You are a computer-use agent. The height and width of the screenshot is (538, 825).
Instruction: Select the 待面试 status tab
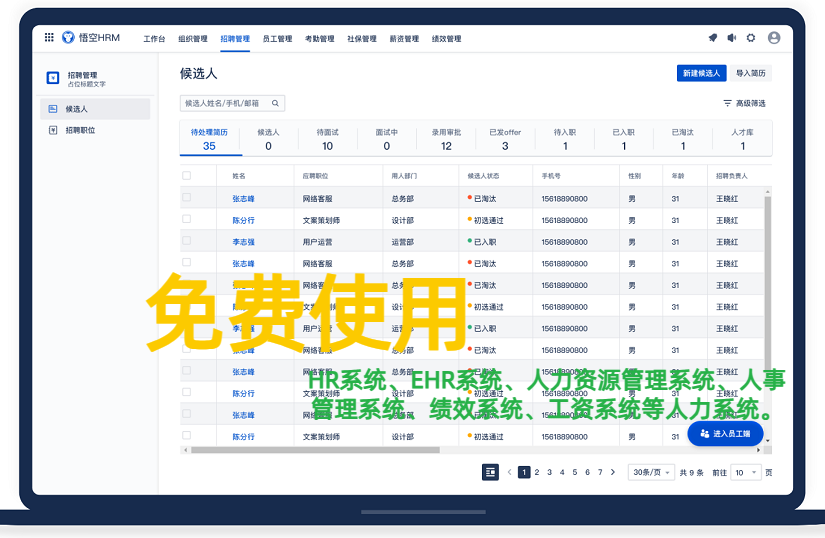pos(327,139)
